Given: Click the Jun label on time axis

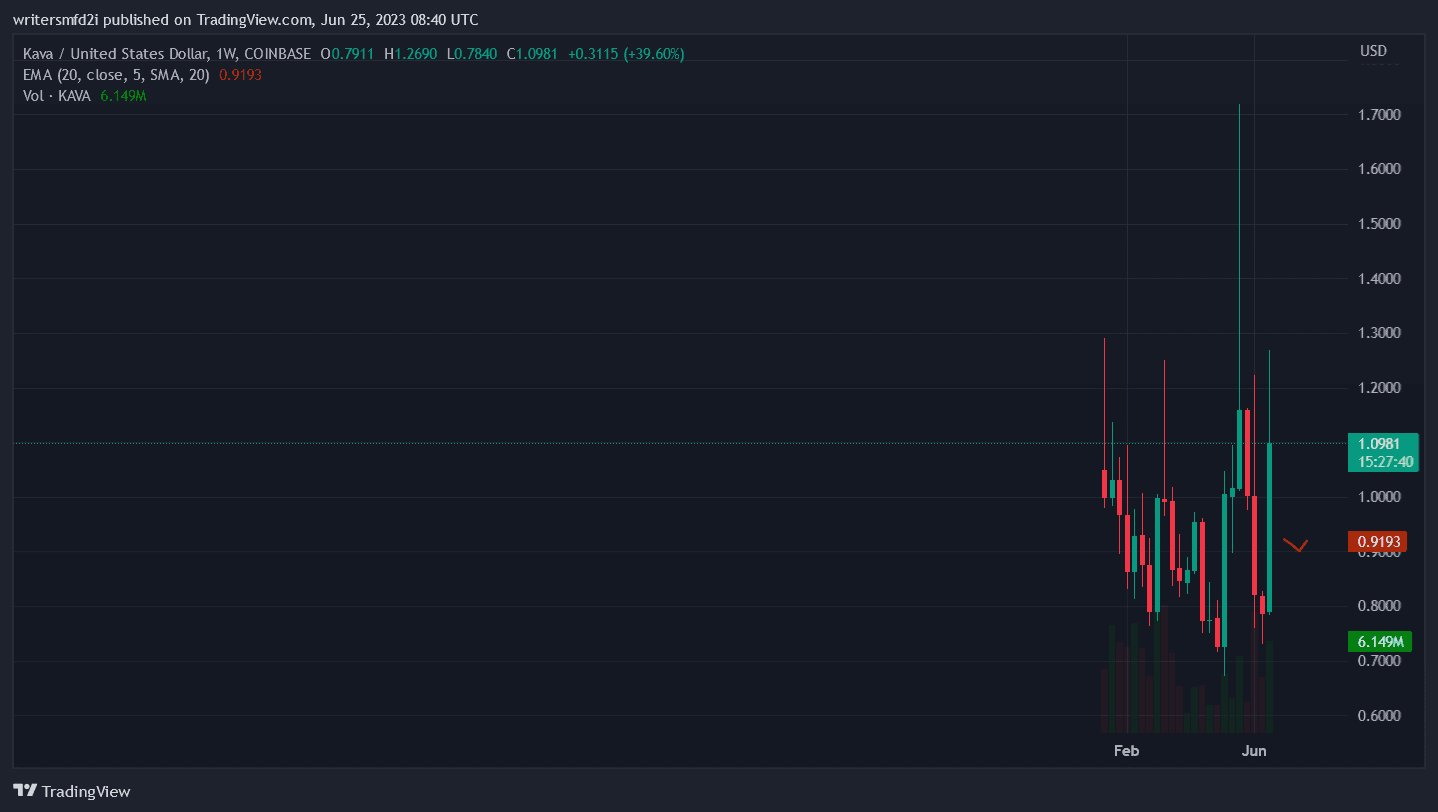Looking at the screenshot, I should point(1254,751).
